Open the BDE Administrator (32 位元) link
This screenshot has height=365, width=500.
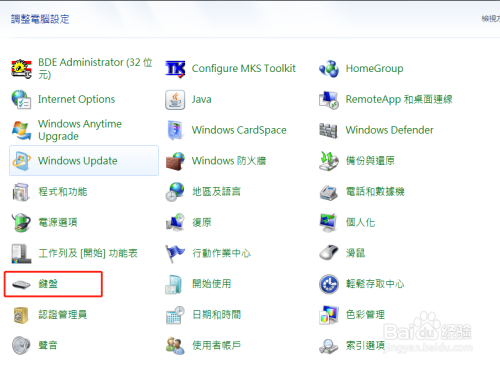[x=95, y=68]
